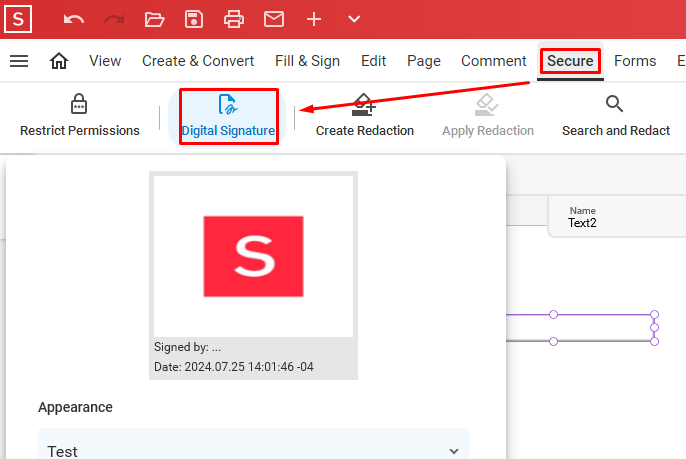Open the hamburger menu
The image size is (686, 459).
tap(19, 61)
